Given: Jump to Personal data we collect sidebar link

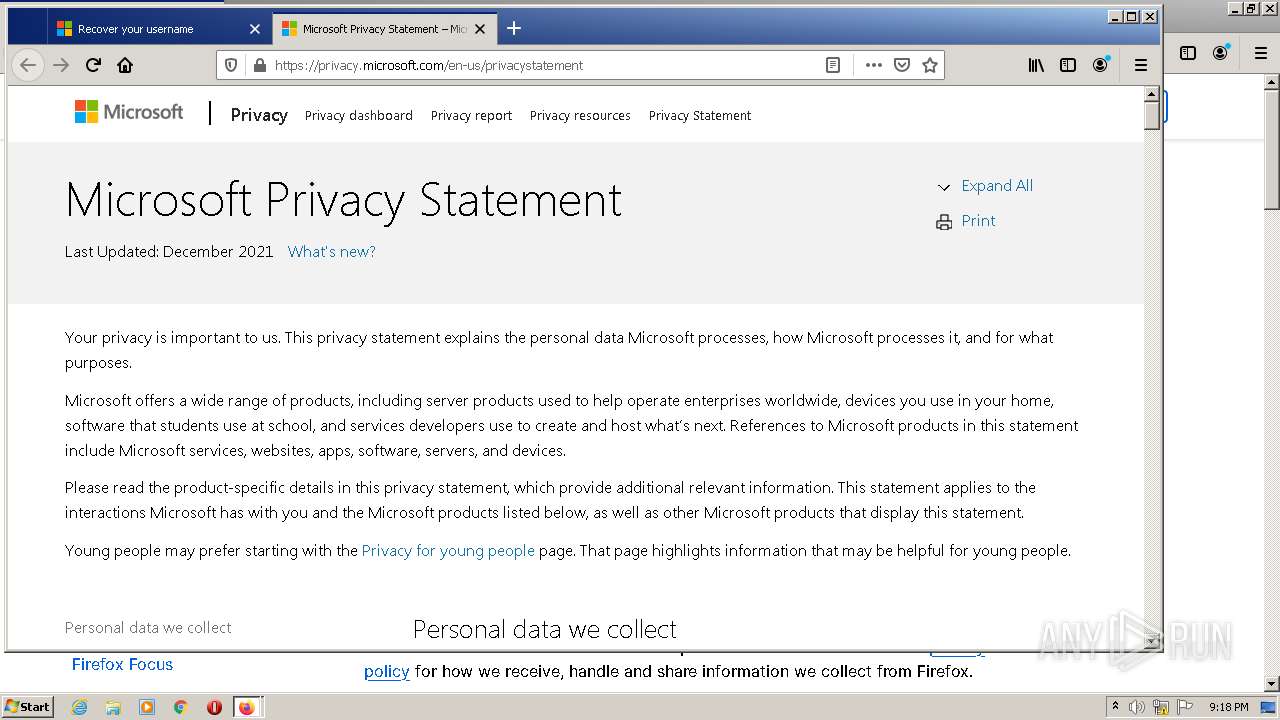Looking at the screenshot, I should pos(148,628).
